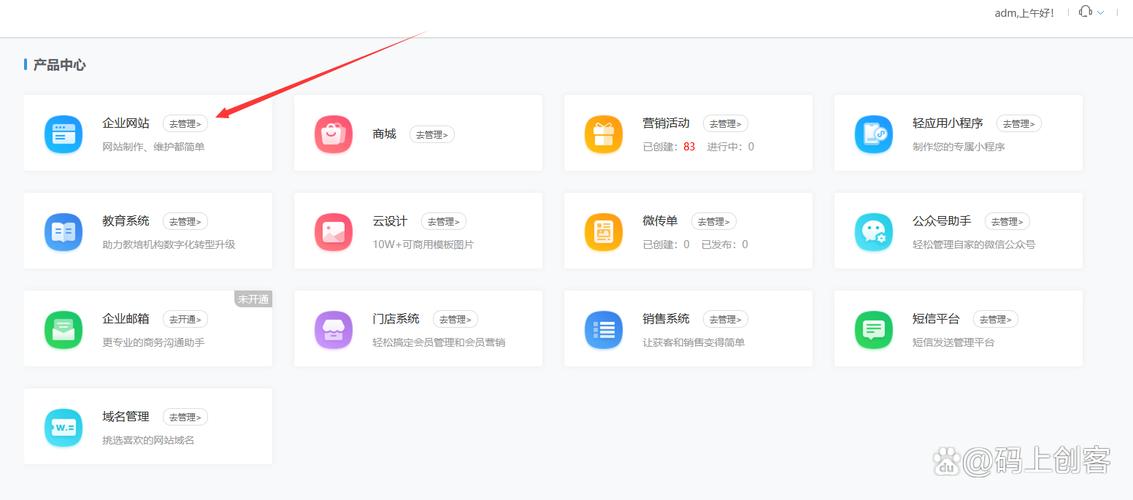Click the 短信平台 title text
This screenshot has width=1133, height=500.
936,318
